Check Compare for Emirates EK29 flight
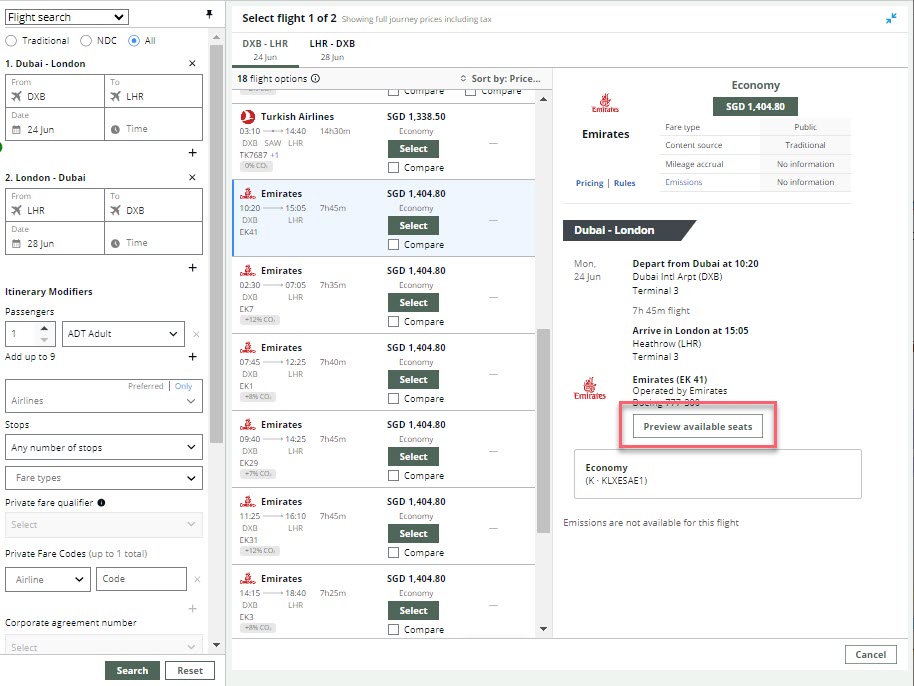The image size is (914, 686). 393,476
